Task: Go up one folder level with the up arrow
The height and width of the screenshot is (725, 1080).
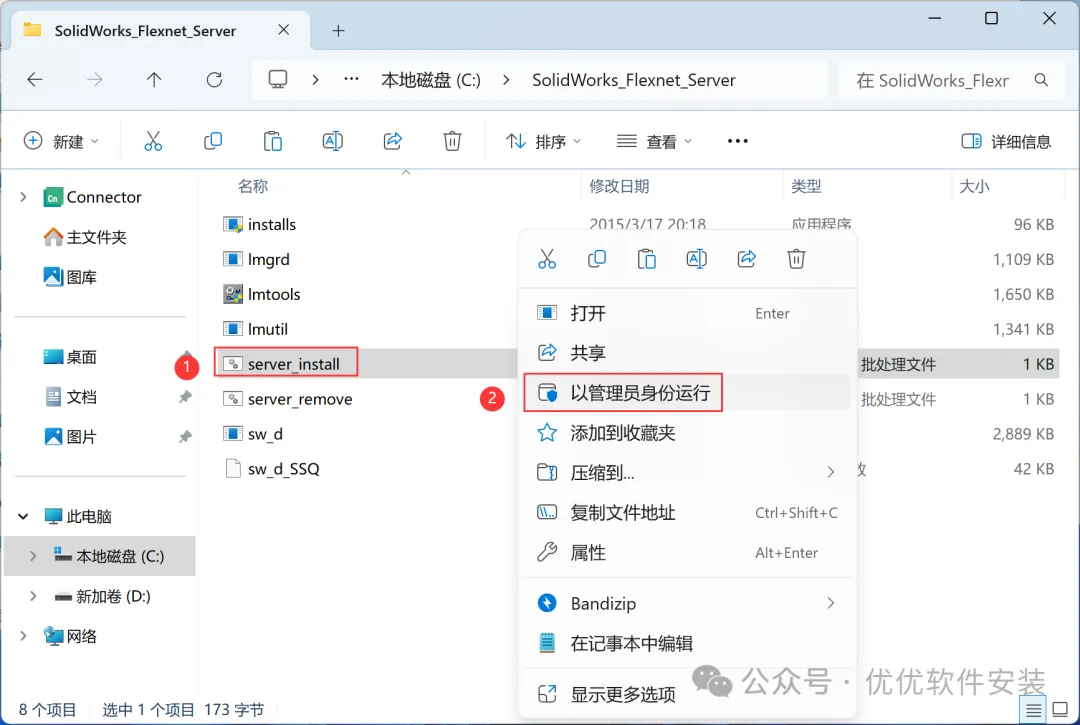Action: click(x=154, y=80)
